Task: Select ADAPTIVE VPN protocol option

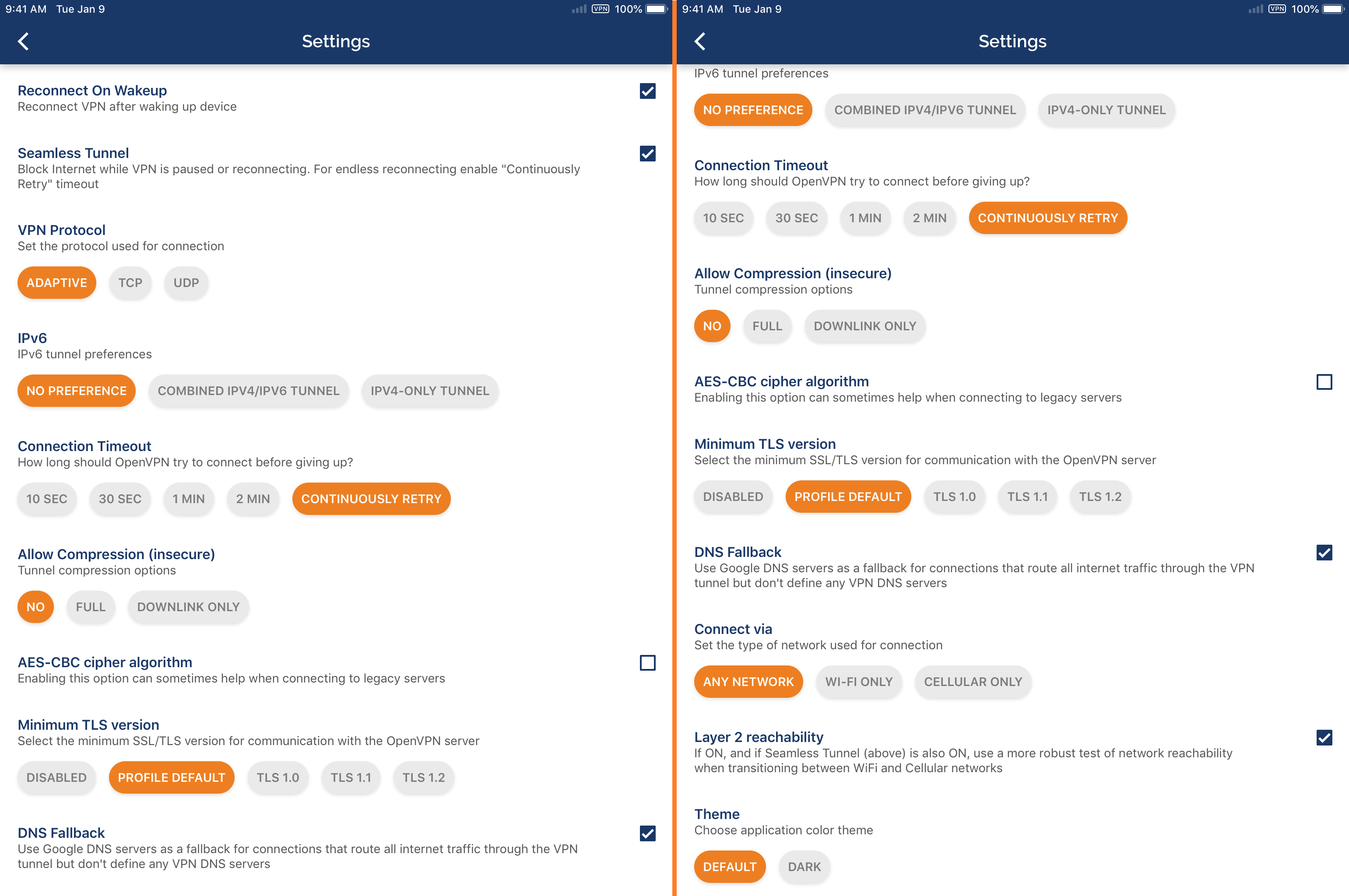Action: click(57, 283)
